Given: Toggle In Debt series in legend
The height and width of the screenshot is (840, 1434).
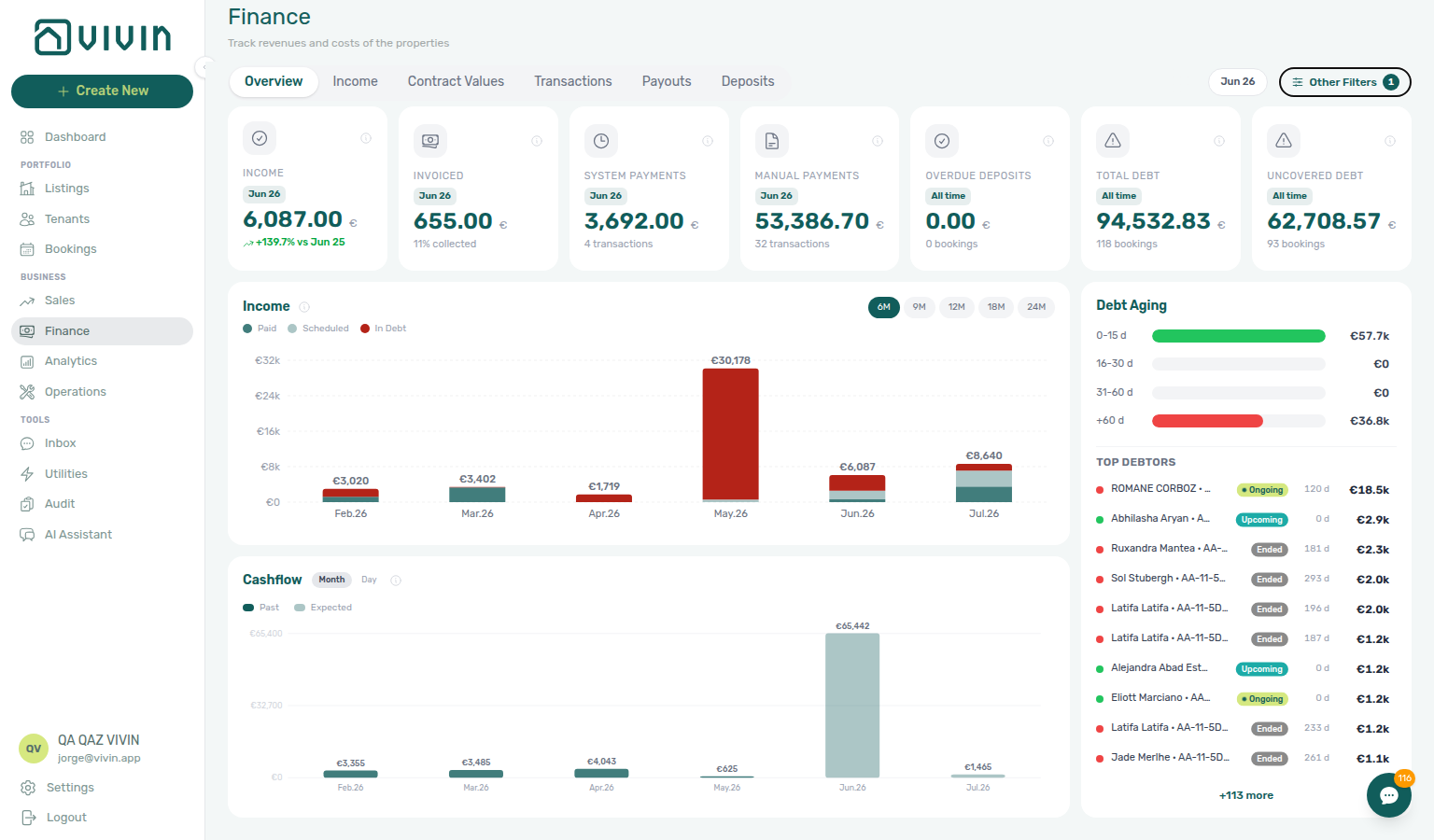Looking at the screenshot, I should [x=384, y=329].
